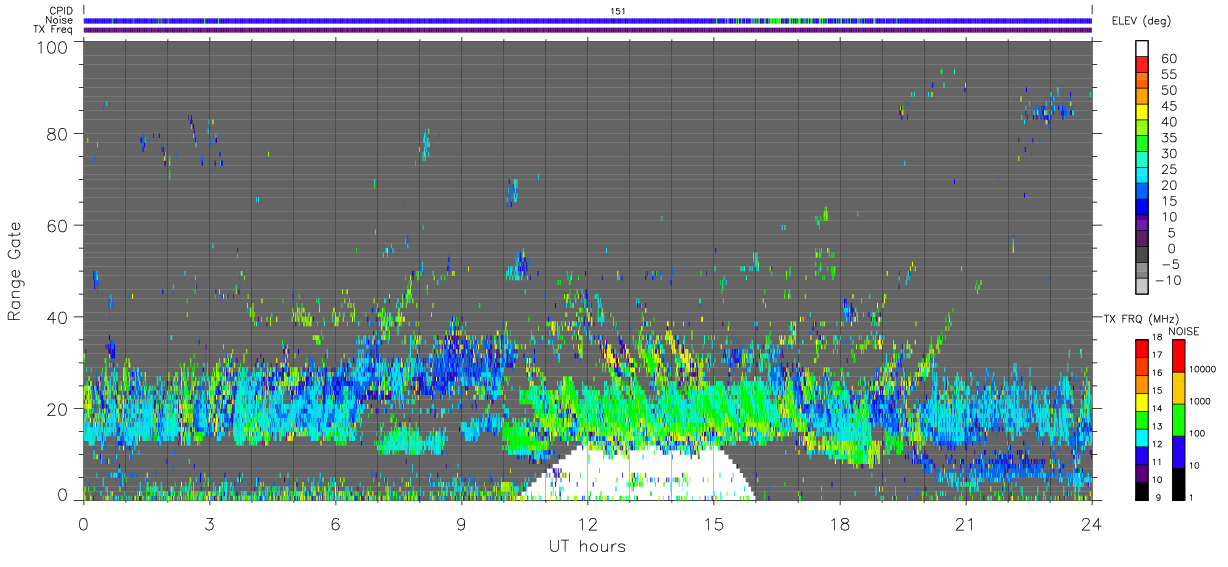Screen dimensions: 1228x567
Task: Click the blue noise bar above the plot
Action: pyautogui.click(x=587, y=20)
